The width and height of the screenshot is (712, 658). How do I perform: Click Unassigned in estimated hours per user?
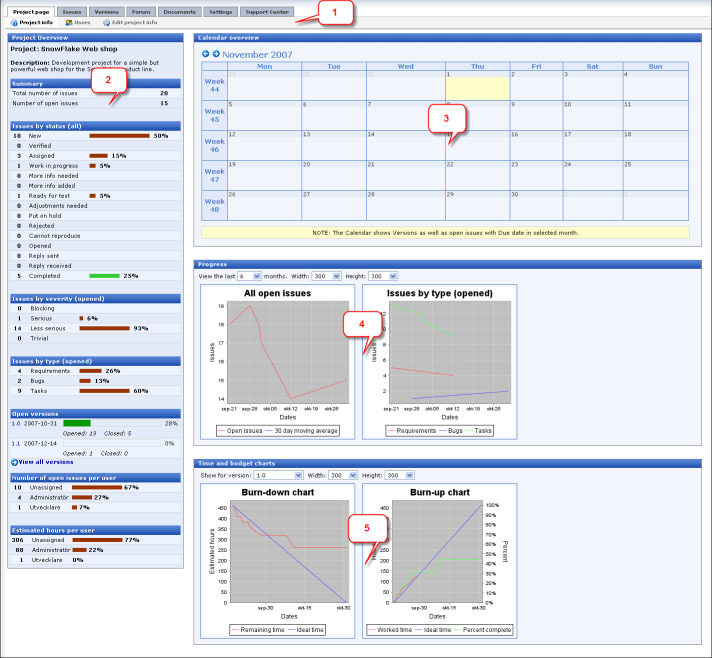pyautogui.click(x=95, y=540)
